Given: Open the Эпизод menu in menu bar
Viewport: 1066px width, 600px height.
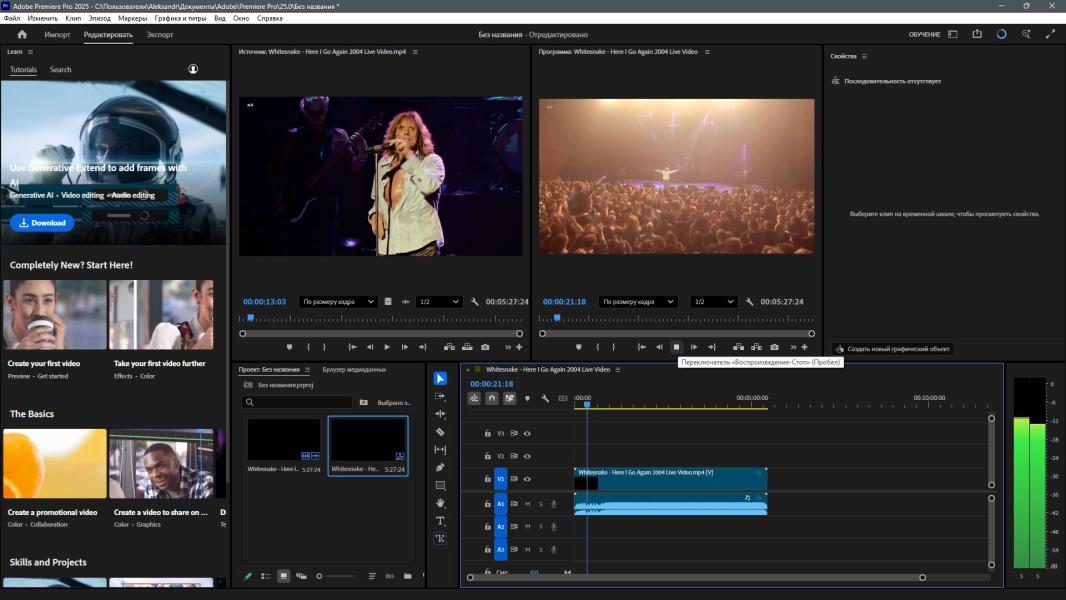Looking at the screenshot, I should tap(100, 18).
